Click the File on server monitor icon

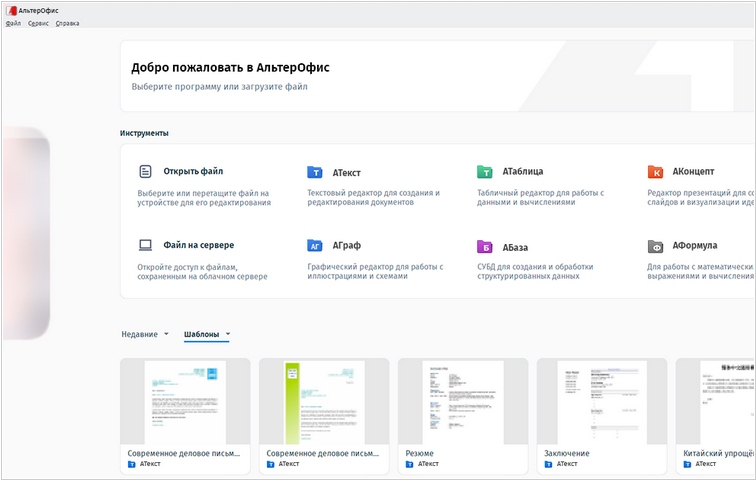point(145,245)
